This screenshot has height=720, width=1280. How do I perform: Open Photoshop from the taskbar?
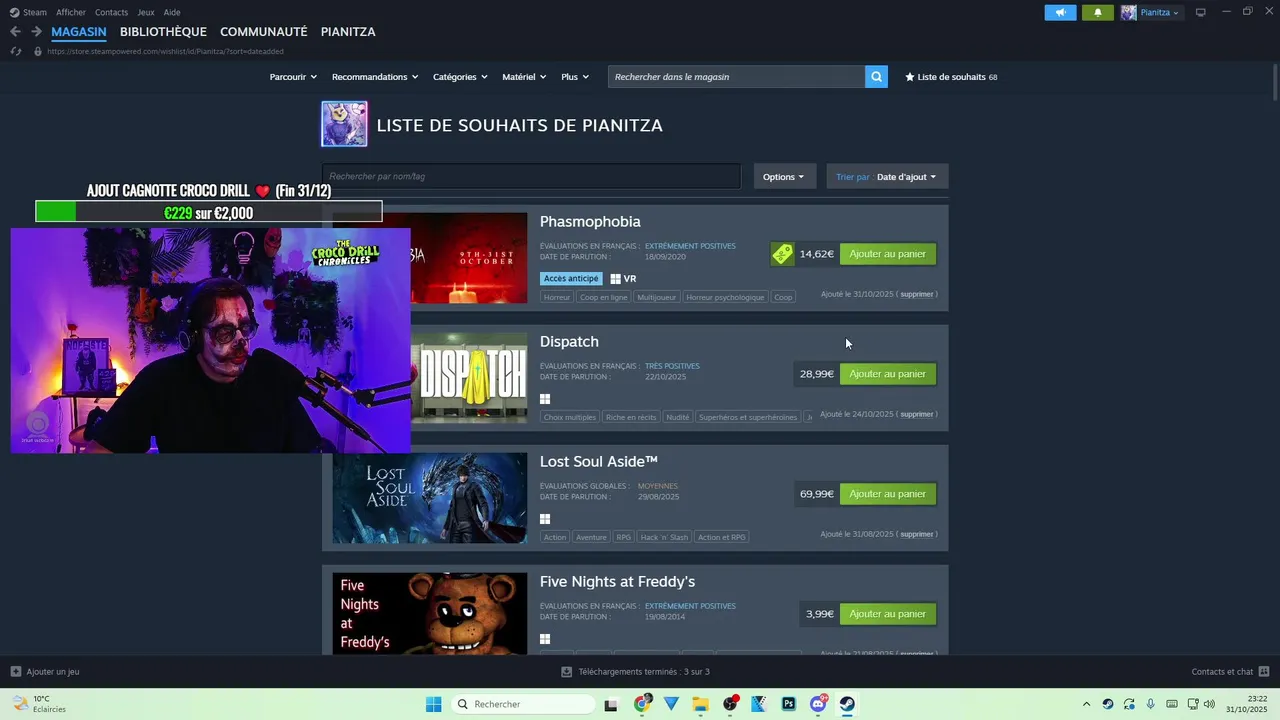coord(789,704)
